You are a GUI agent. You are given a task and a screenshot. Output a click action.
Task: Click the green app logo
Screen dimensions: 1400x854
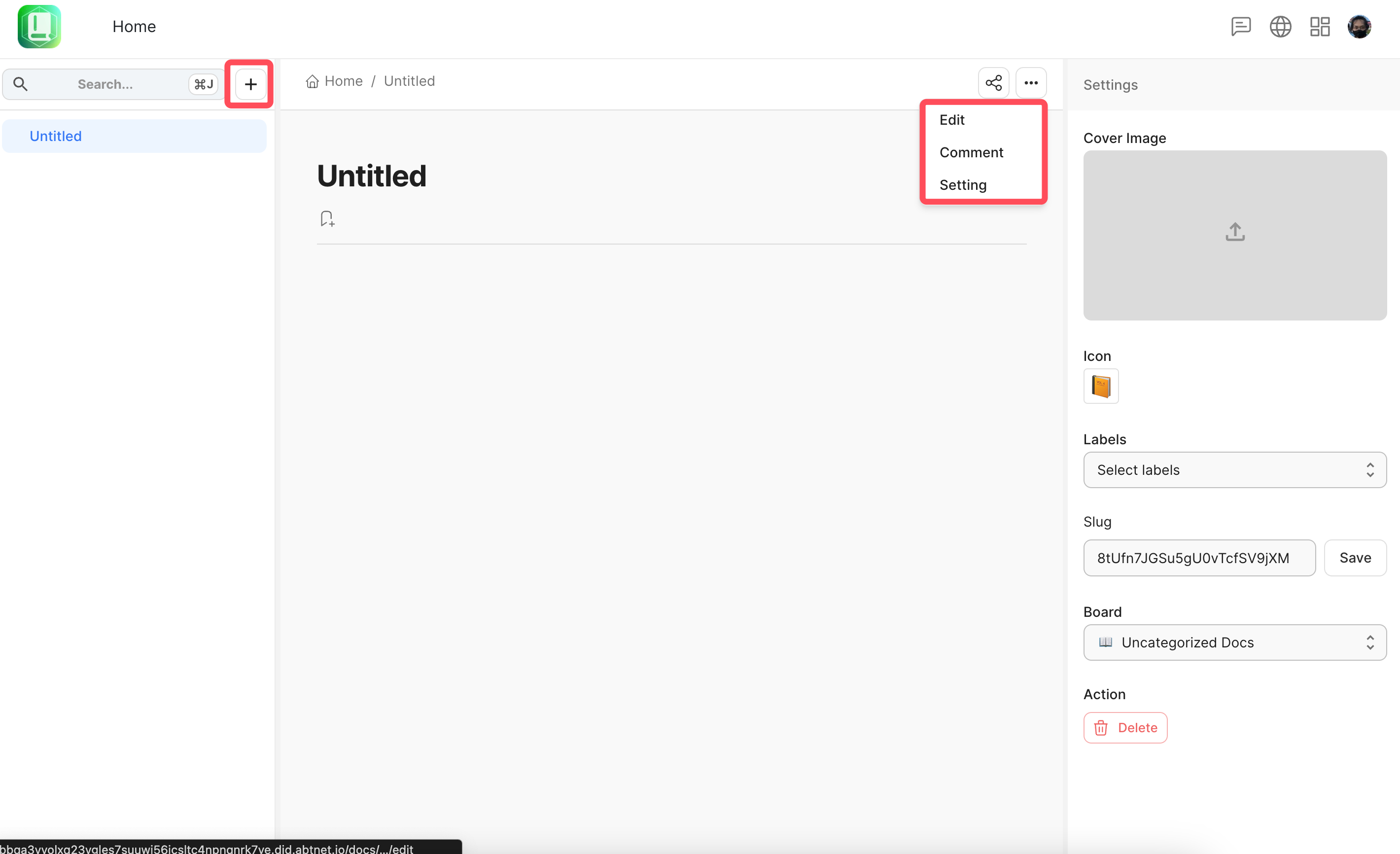(x=39, y=27)
